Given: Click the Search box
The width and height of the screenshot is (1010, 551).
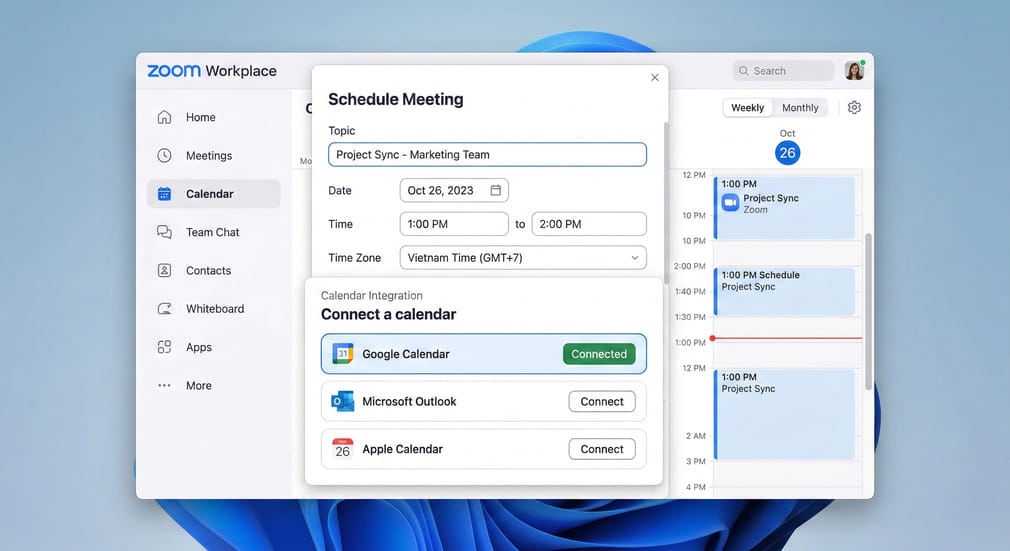Looking at the screenshot, I should point(783,71).
